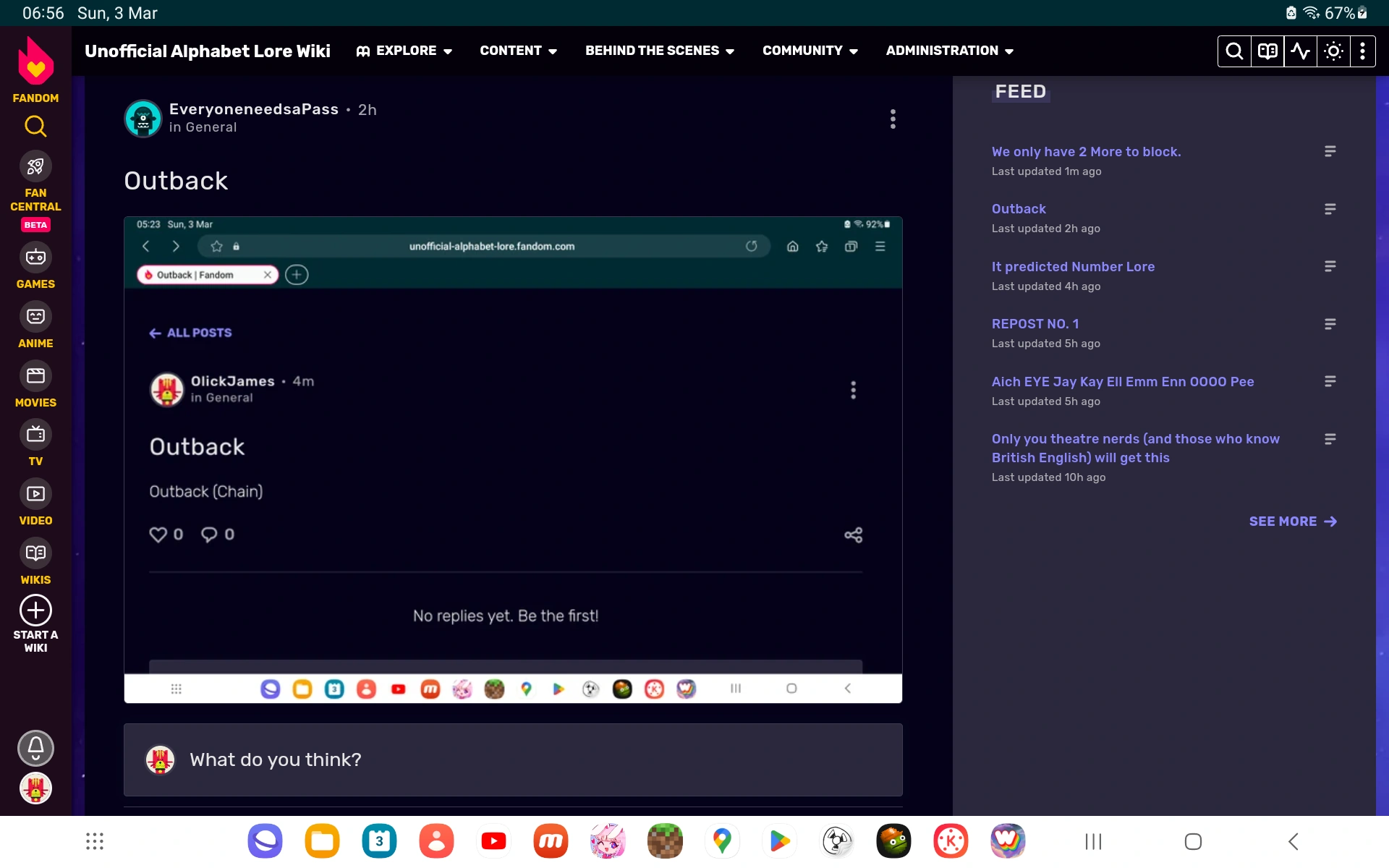Viewport: 1389px width, 868px height.
Task: Open the Start a Wiki plus icon
Action: pyautogui.click(x=35, y=610)
